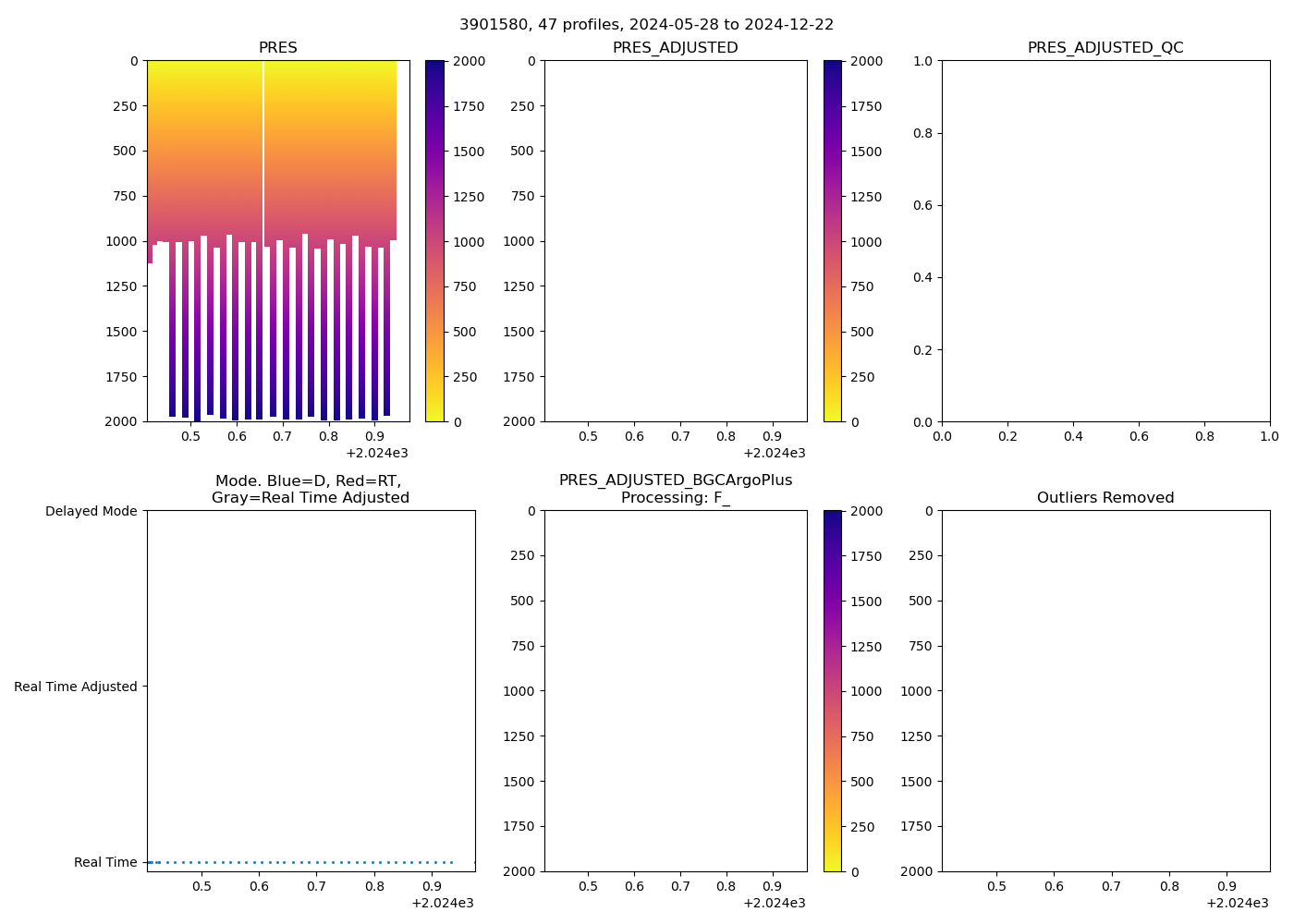The height and width of the screenshot is (924, 1294).
Task: Select the Real Time Adjusted axis label
Action: [x=76, y=687]
